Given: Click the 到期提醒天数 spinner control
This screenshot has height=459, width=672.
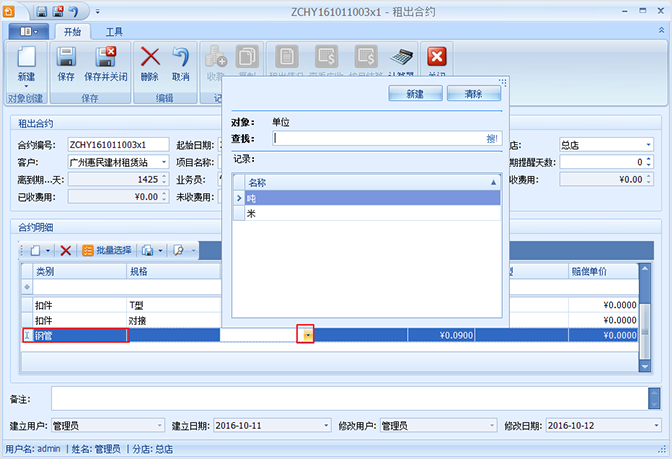Looking at the screenshot, I should (648, 162).
